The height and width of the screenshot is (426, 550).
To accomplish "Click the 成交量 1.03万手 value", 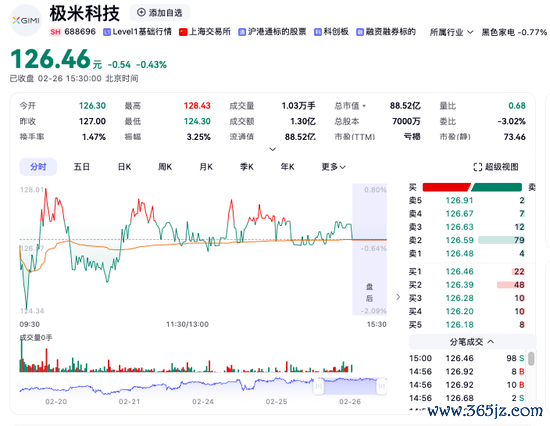I will click(x=299, y=106).
